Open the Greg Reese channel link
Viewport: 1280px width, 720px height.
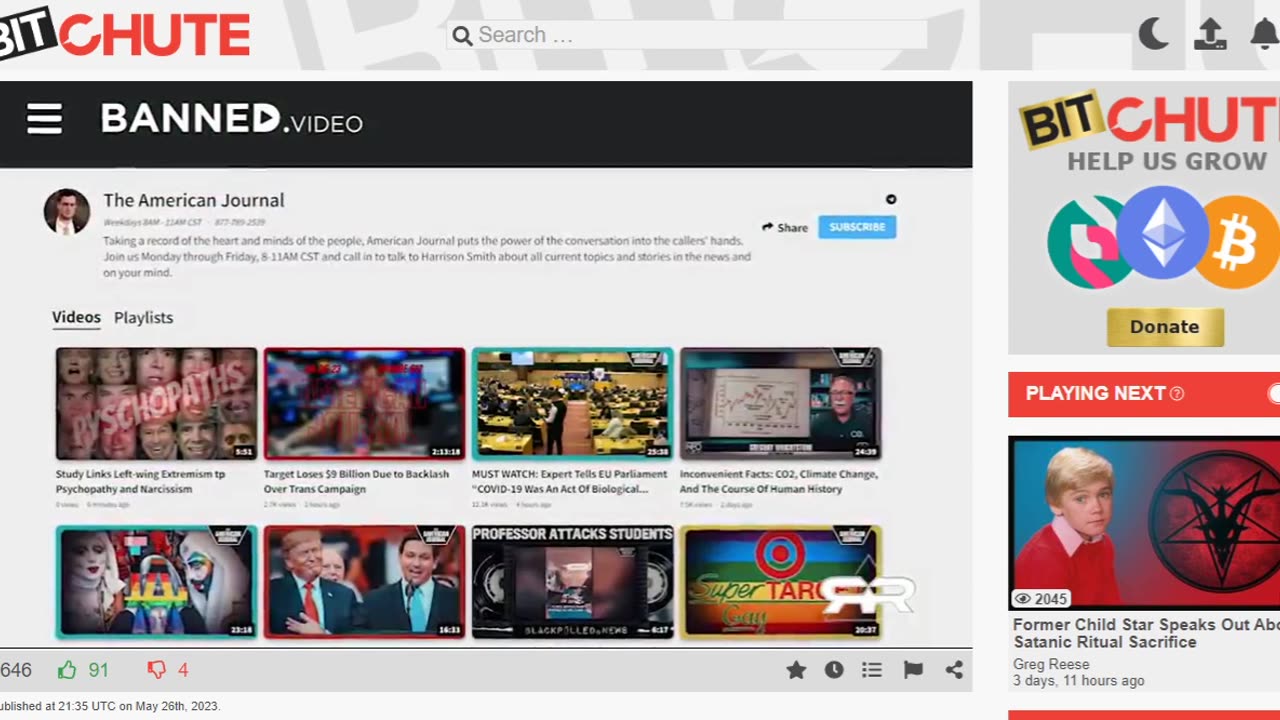click(1051, 664)
